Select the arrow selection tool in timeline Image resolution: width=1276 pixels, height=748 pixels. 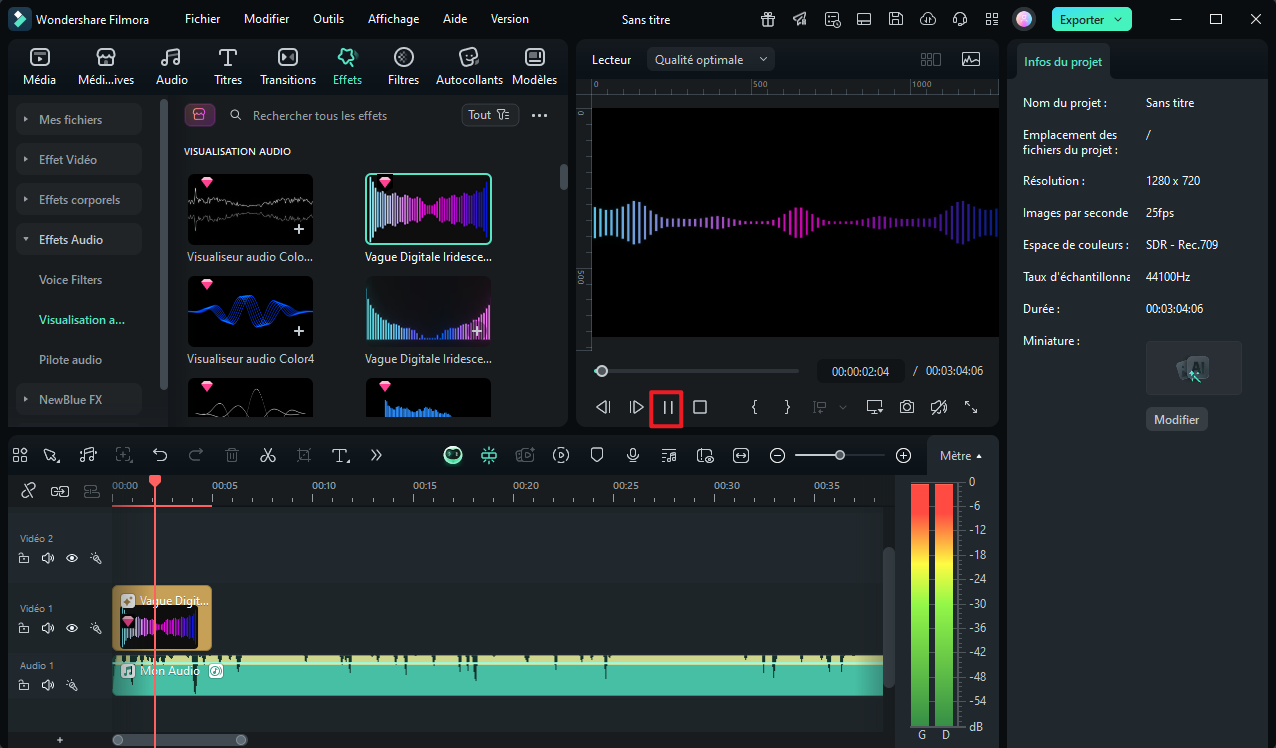click(51, 455)
